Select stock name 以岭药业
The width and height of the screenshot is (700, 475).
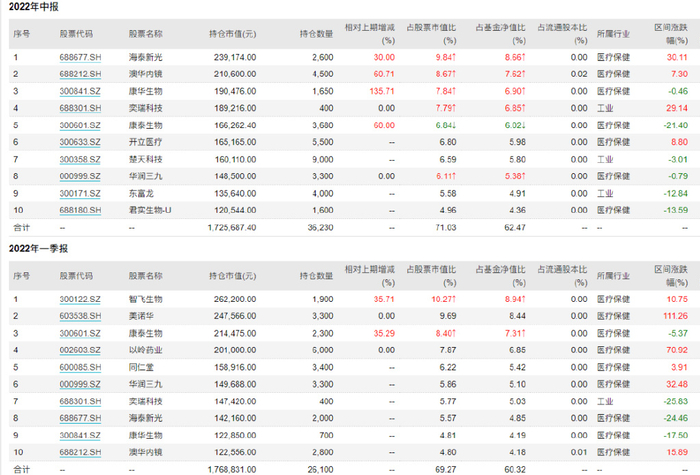146,350
